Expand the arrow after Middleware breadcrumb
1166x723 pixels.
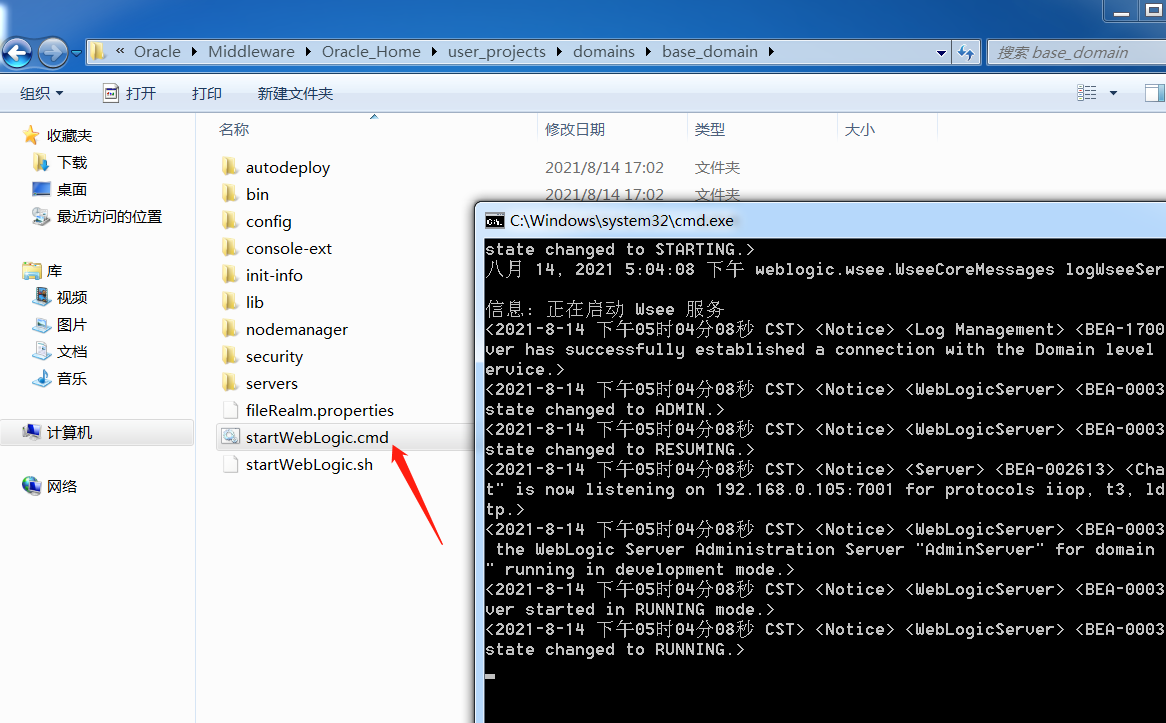308,51
